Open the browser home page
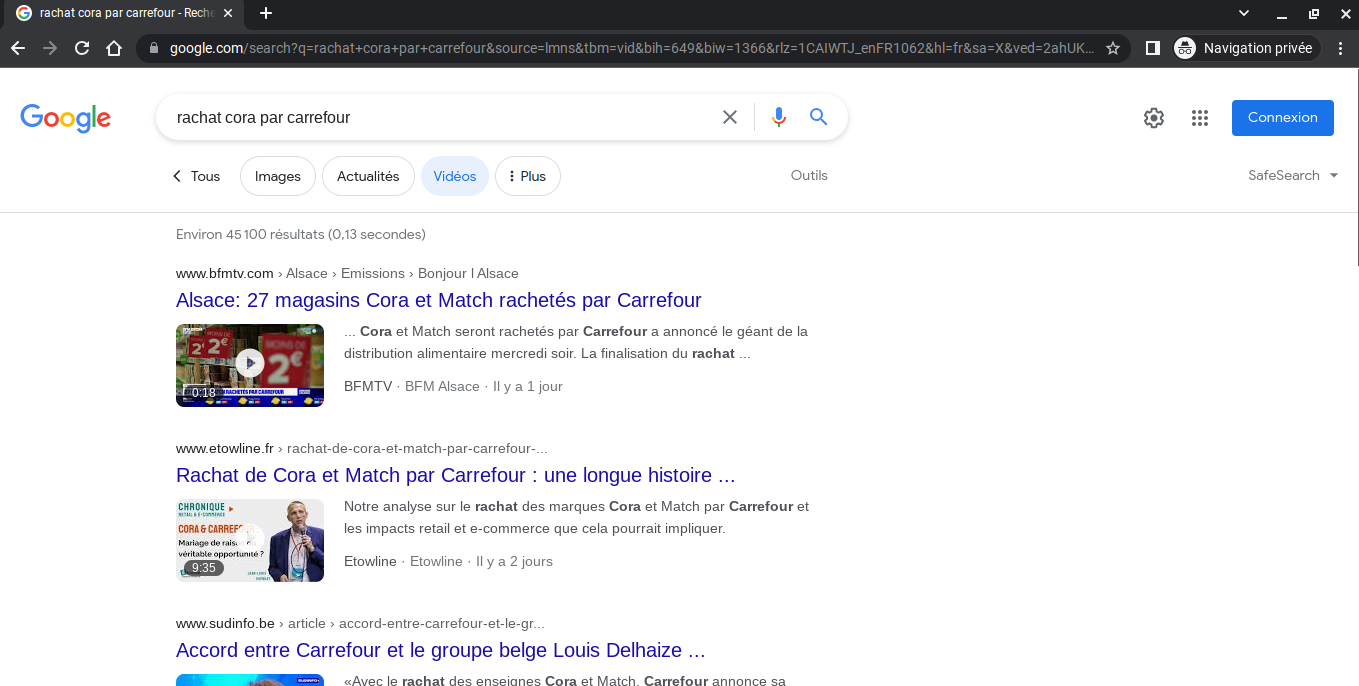The height and width of the screenshot is (686, 1359). pos(114,48)
